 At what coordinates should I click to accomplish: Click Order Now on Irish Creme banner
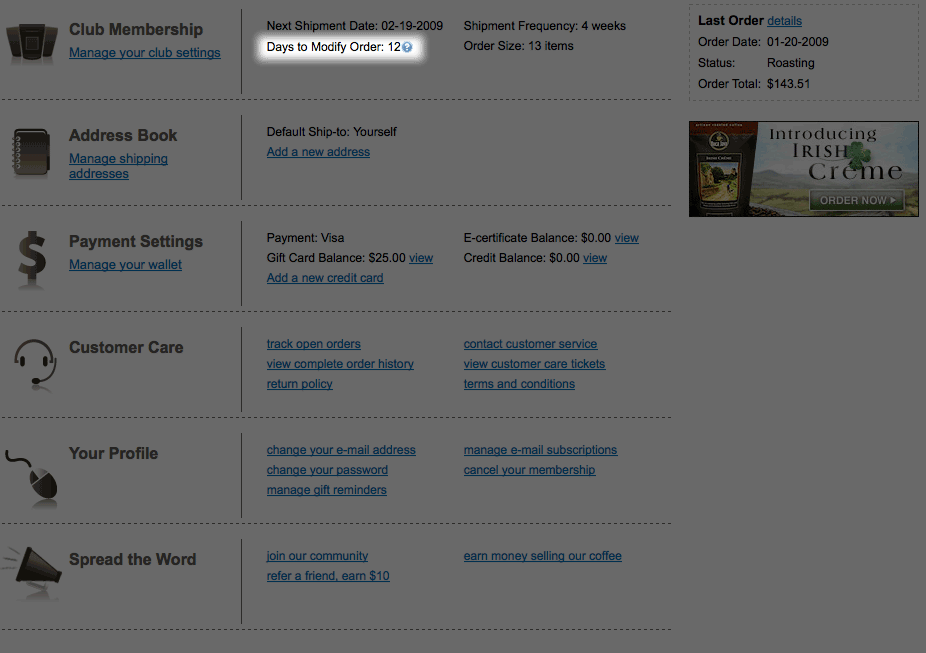pyautogui.click(x=856, y=200)
